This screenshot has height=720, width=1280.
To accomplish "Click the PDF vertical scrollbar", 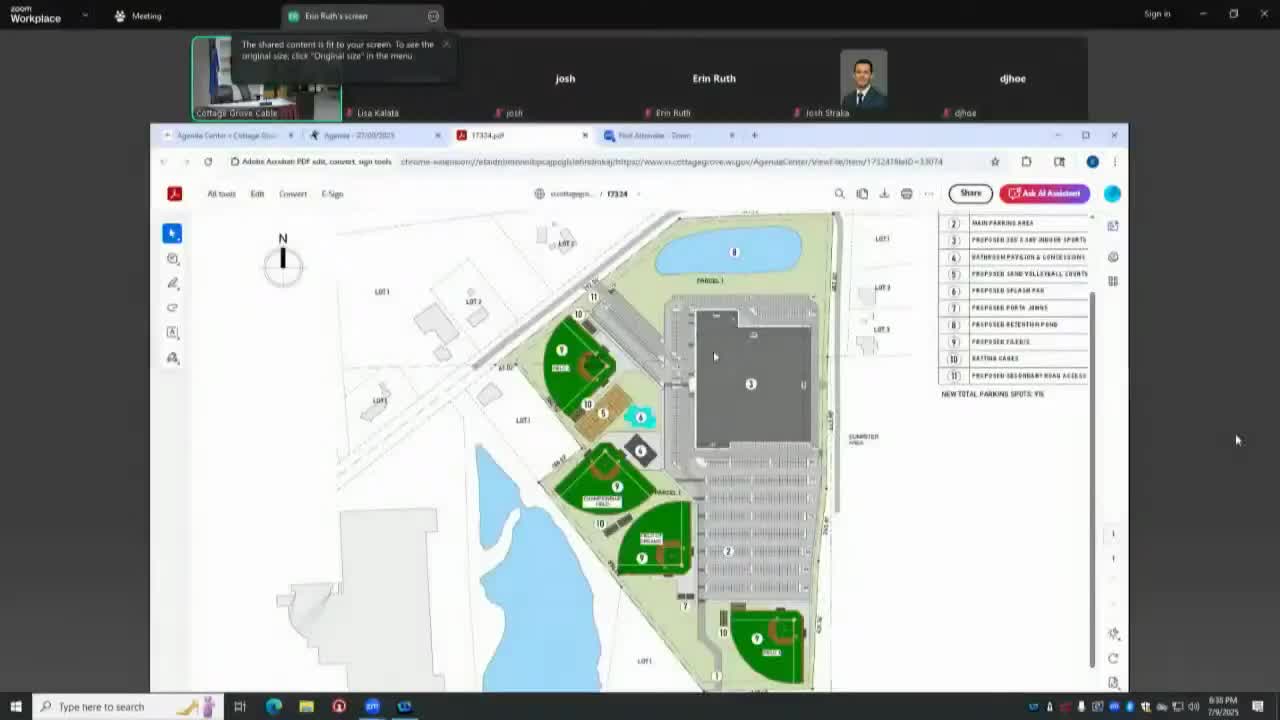I will 1091,480.
